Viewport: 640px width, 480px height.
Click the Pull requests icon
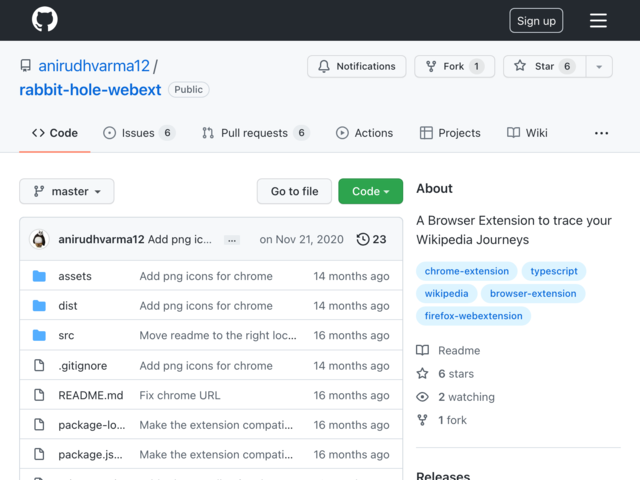[x=208, y=133]
